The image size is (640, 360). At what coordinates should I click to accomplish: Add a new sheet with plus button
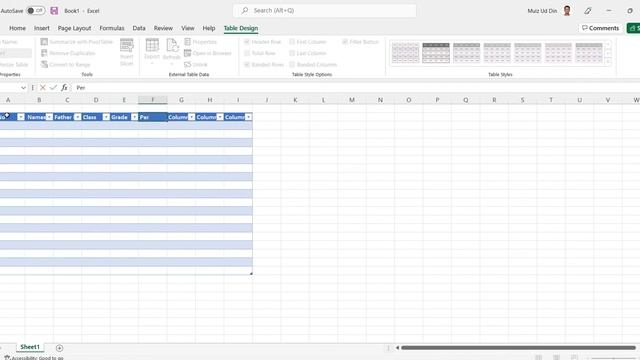tap(59, 348)
